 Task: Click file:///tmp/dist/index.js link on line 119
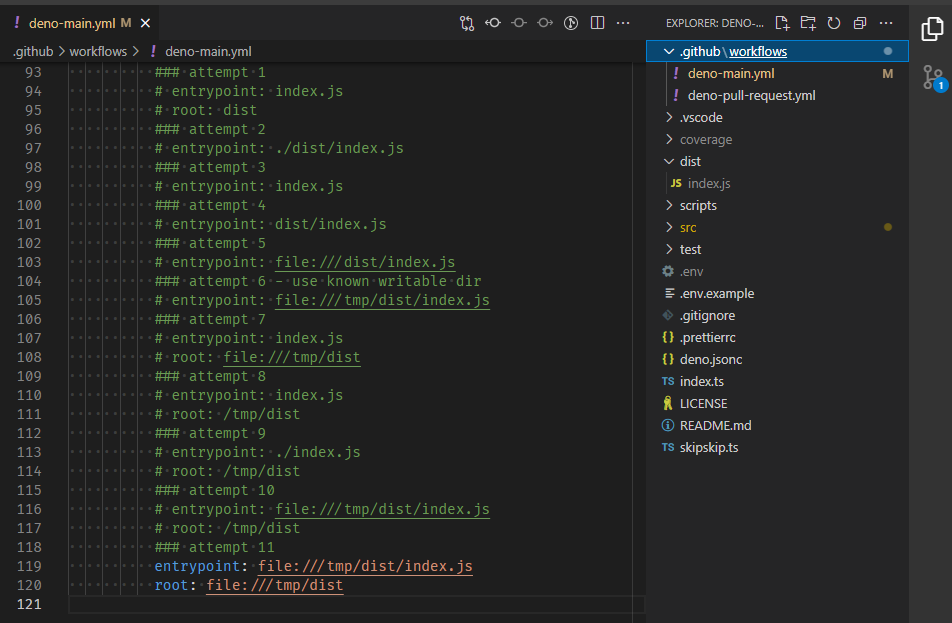pyautogui.click(x=365, y=566)
